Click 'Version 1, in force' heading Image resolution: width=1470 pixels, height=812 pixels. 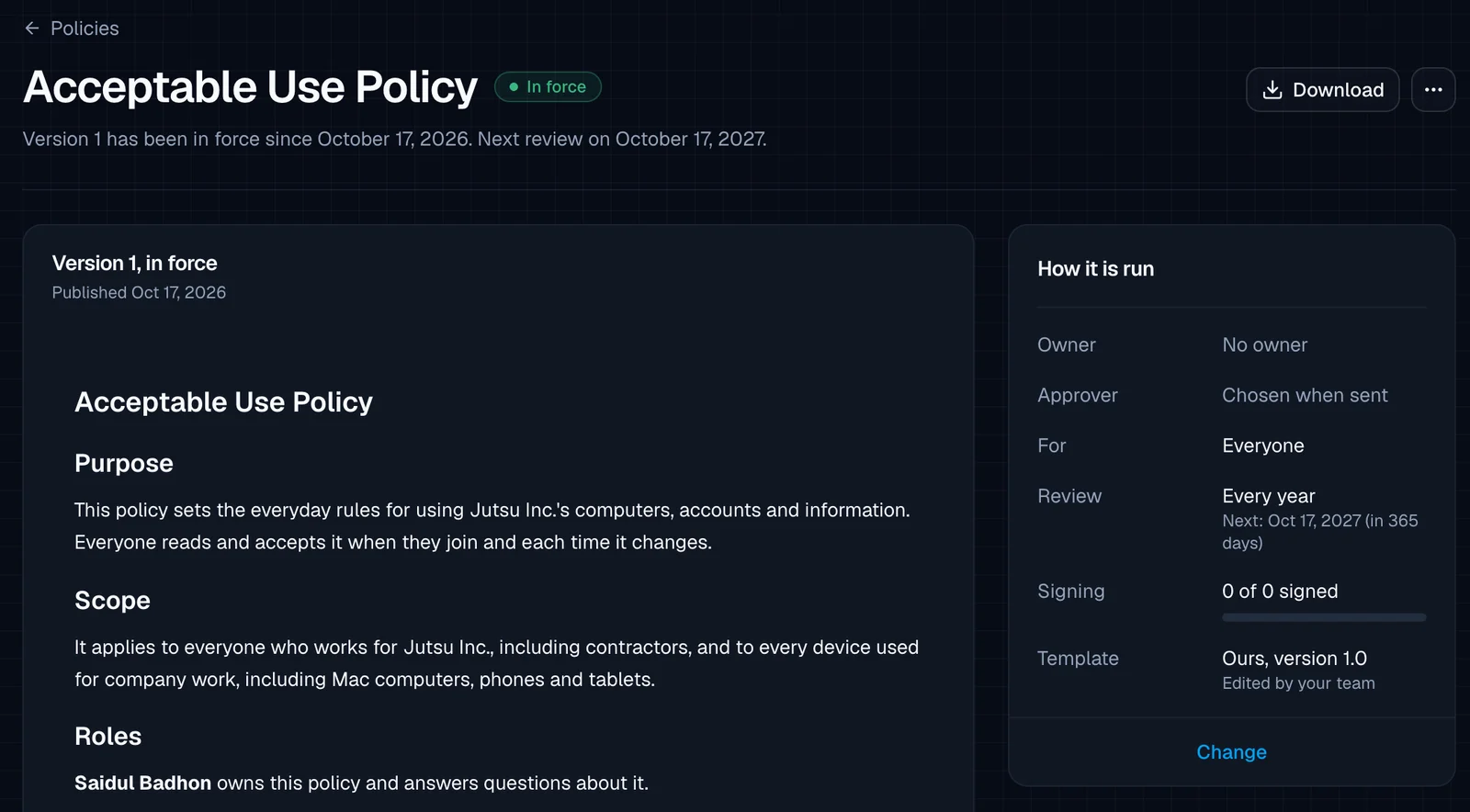pyautogui.click(x=134, y=264)
